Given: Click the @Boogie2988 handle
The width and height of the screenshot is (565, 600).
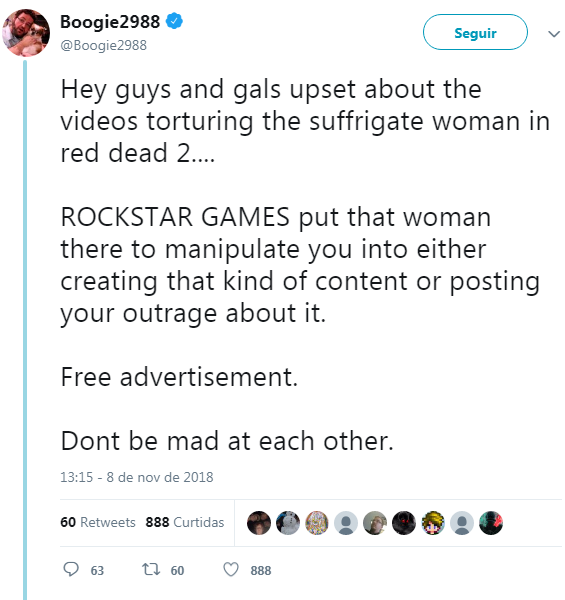Looking at the screenshot, I should click(x=104, y=45).
